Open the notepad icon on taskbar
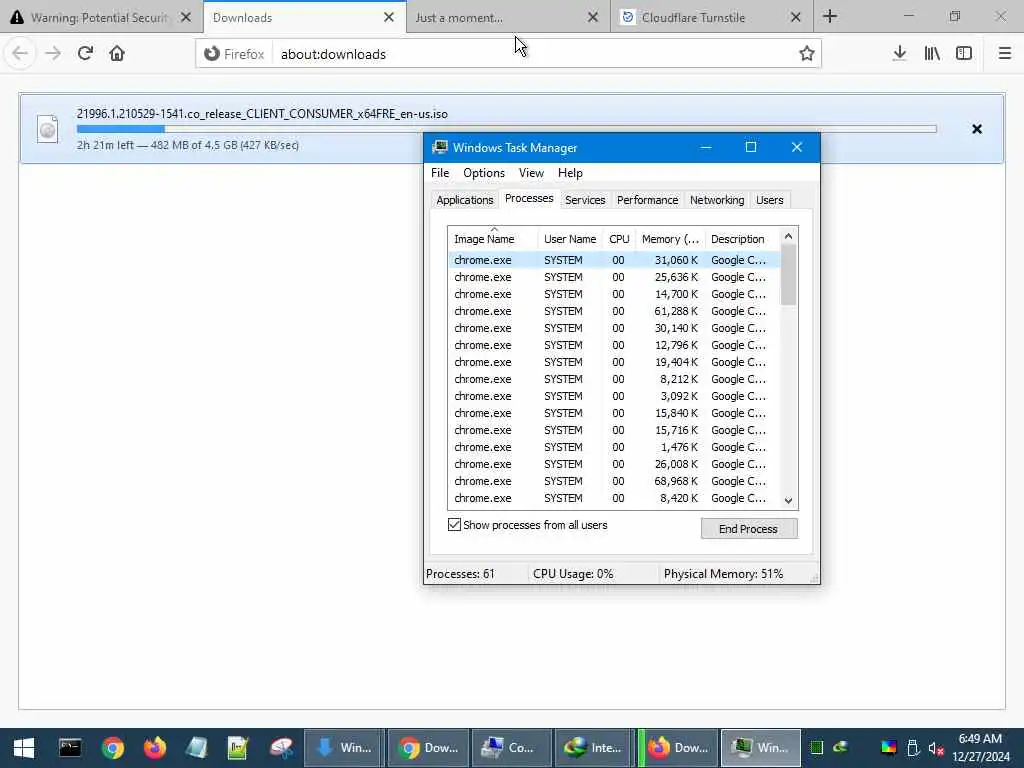This screenshot has height=768, width=1024. pyautogui.click(x=197, y=748)
